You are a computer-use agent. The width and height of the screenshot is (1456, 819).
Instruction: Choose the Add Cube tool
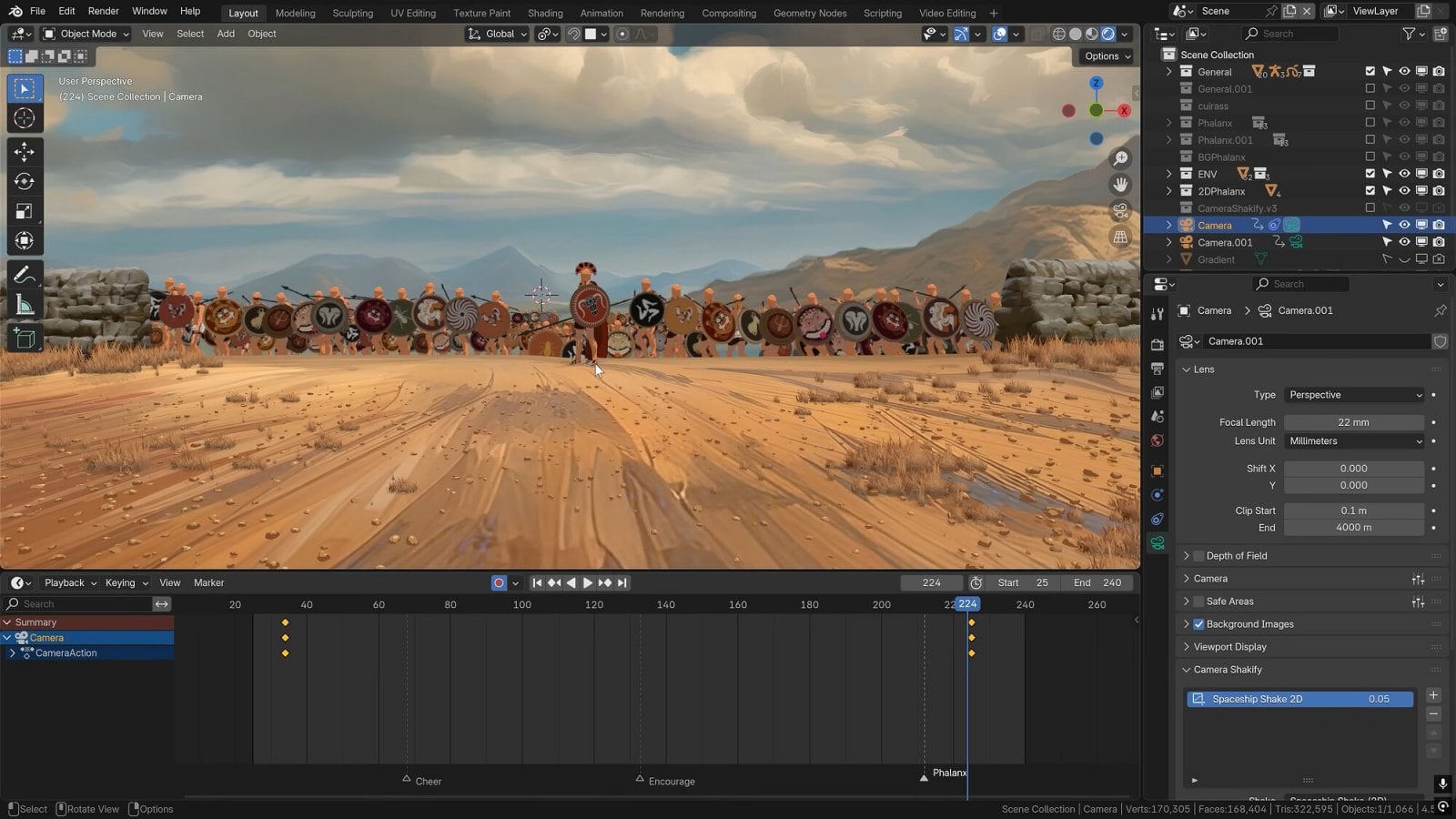[x=25, y=339]
